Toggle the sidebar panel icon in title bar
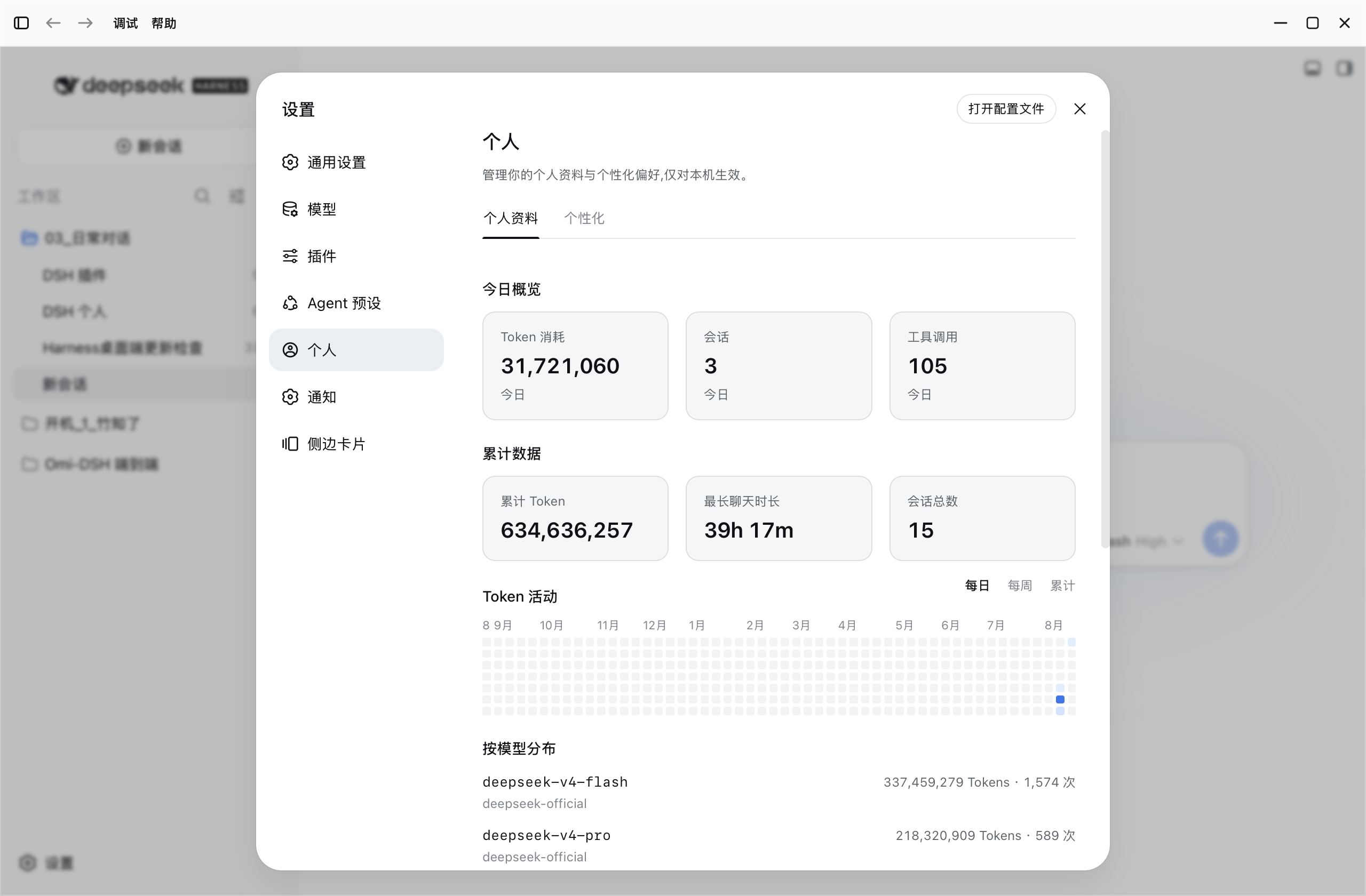 (x=21, y=23)
